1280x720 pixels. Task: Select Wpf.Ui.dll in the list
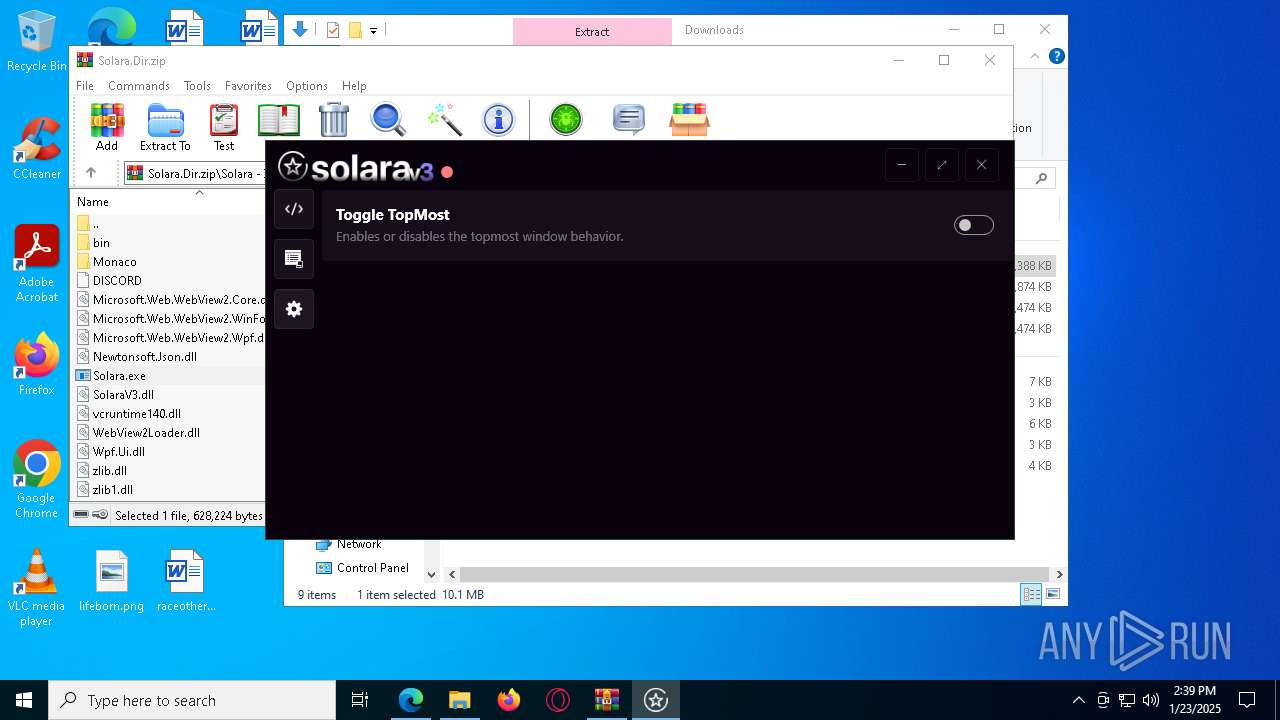[118, 452]
